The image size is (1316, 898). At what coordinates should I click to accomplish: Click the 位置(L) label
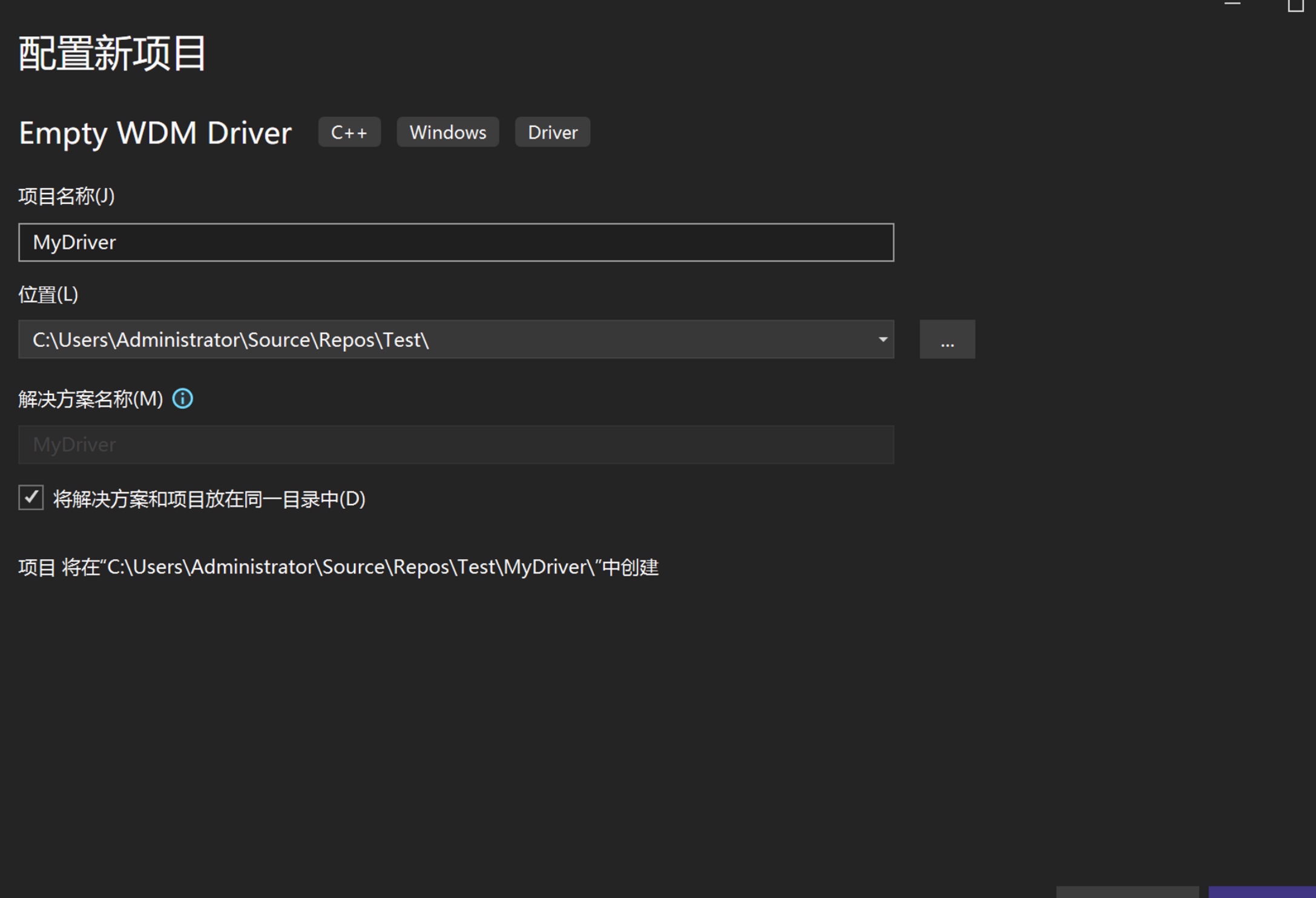[x=48, y=295]
